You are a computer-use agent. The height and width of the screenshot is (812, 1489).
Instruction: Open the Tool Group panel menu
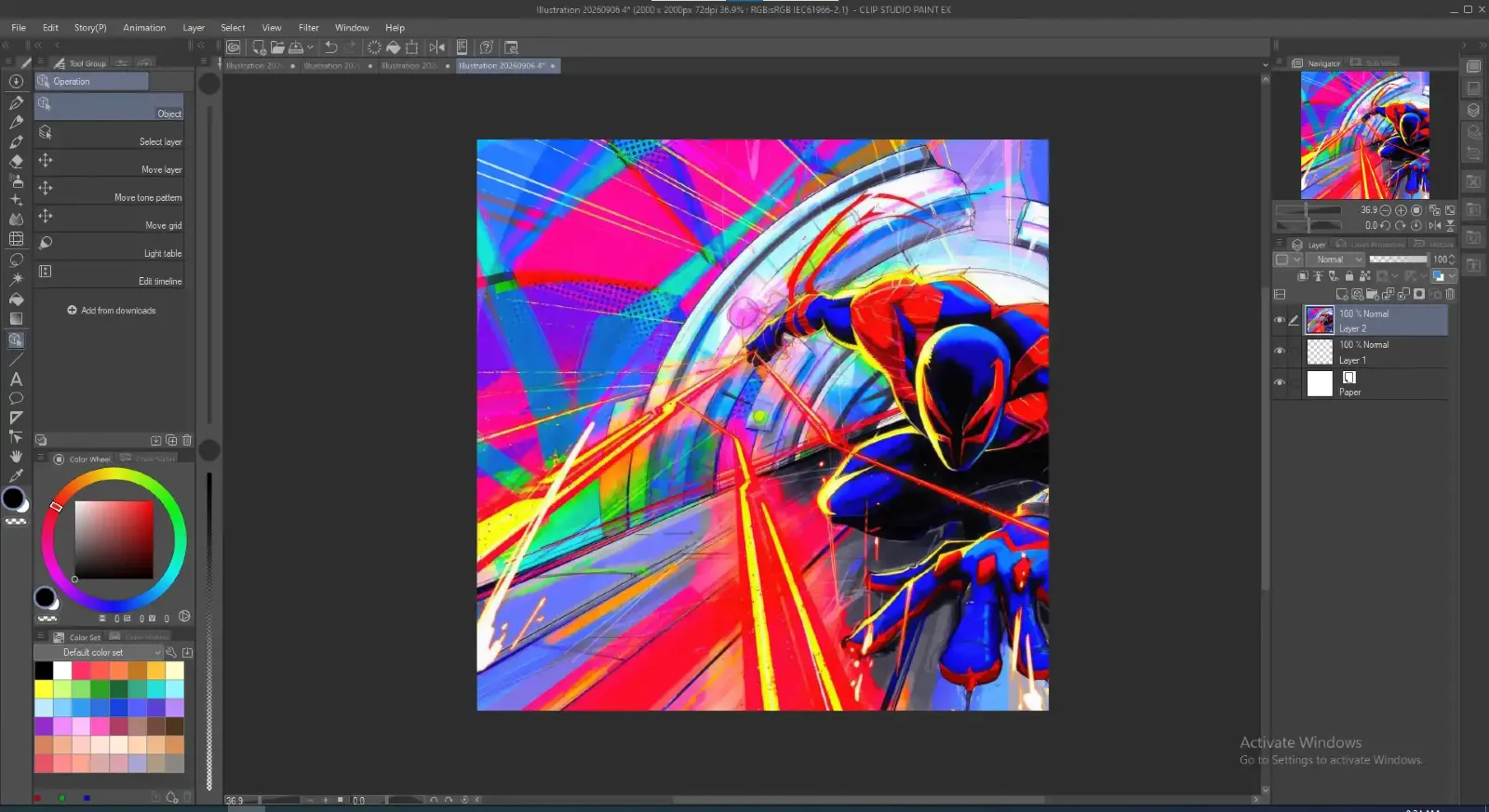tap(41, 63)
